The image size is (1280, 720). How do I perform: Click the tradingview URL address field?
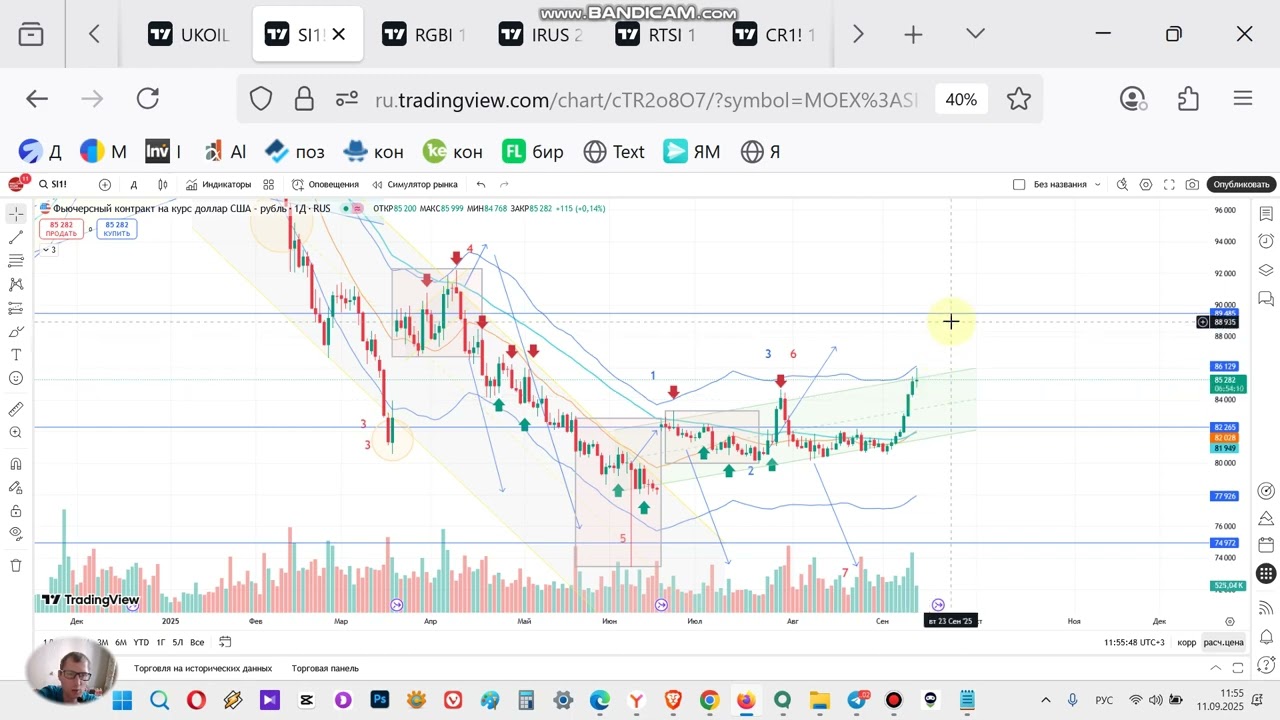click(645, 100)
